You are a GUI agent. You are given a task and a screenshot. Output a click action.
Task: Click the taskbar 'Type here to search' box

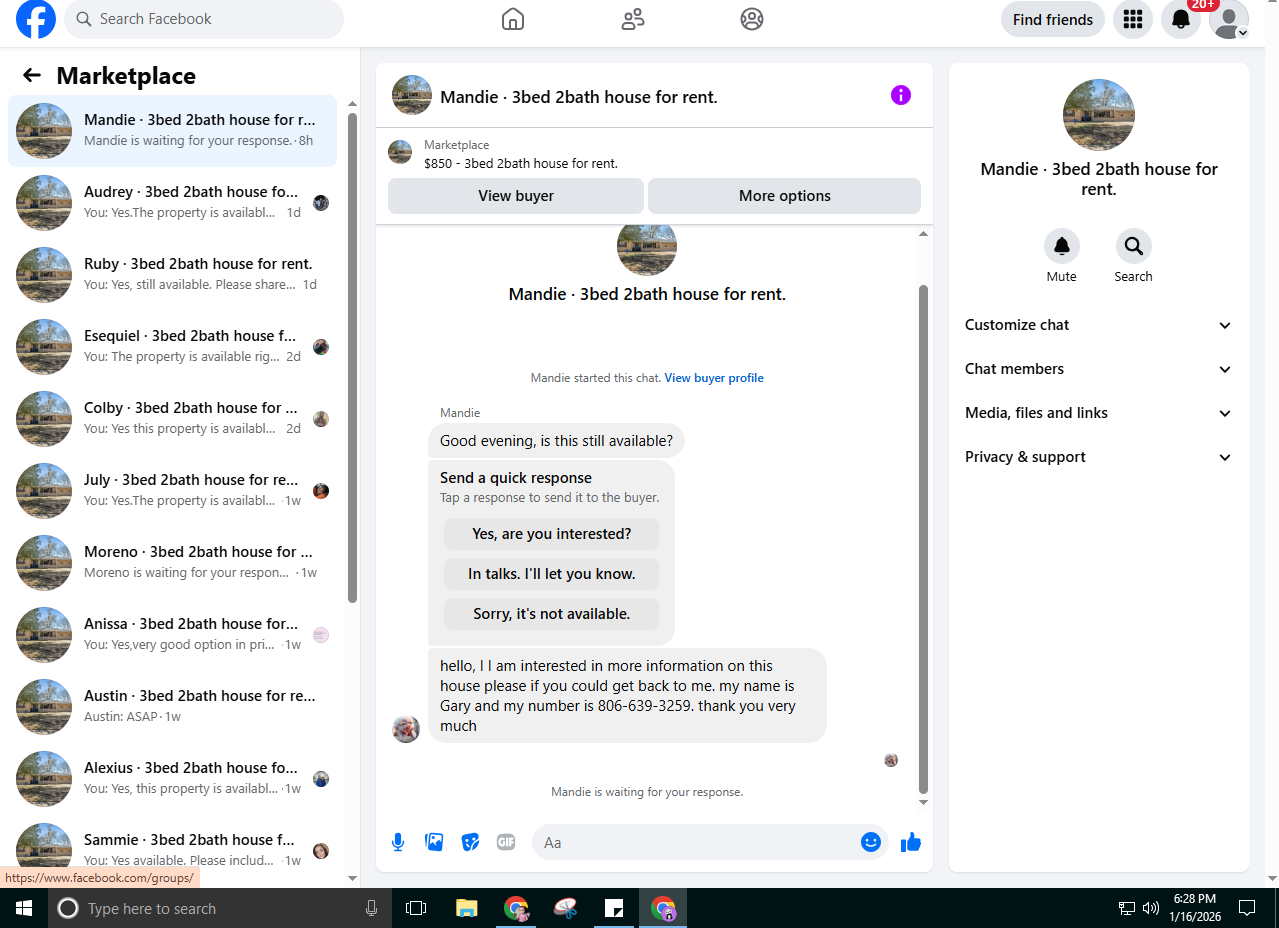220,908
